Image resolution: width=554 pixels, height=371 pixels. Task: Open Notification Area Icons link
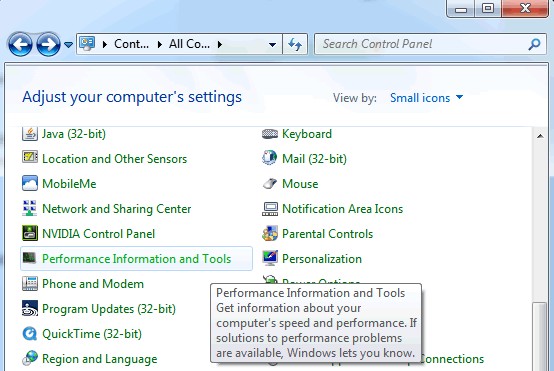(342, 209)
